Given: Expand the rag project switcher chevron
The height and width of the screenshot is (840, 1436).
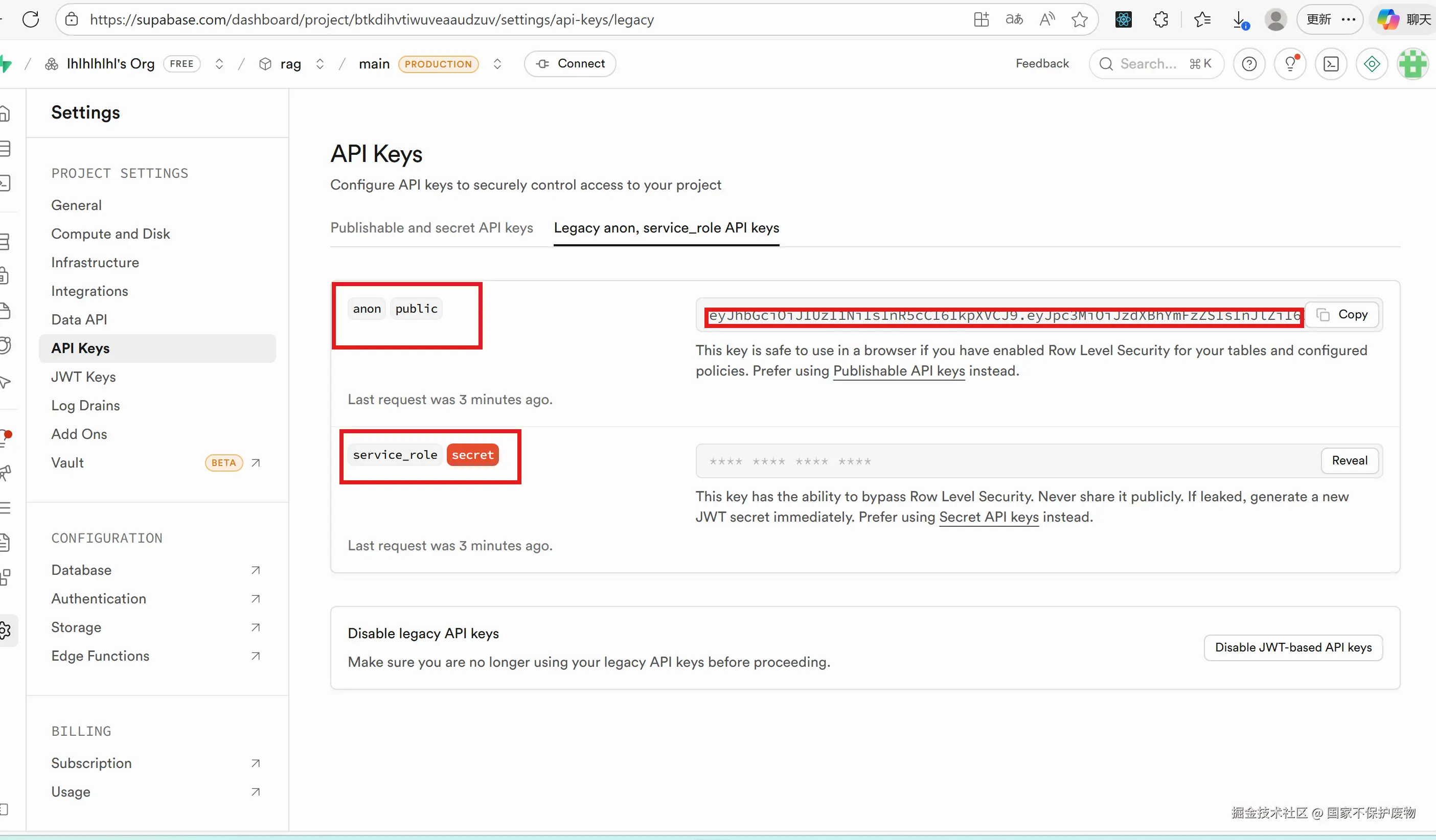Looking at the screenshot, I should [320, 64].
